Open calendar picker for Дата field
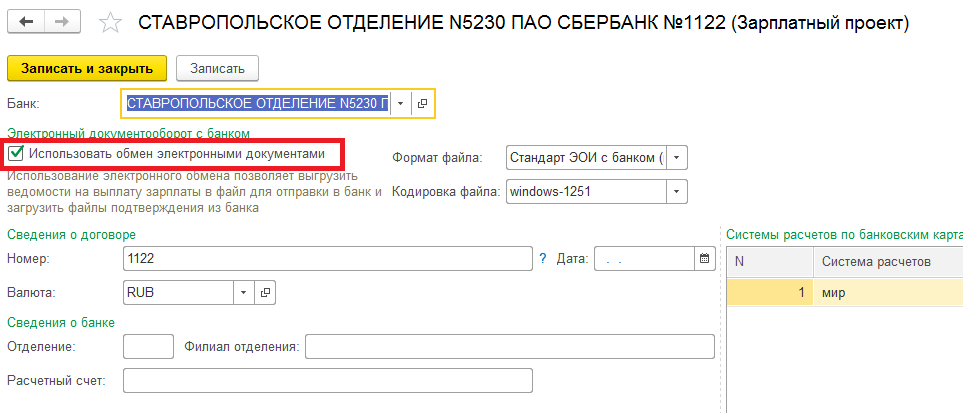The width and height of the screenshot is (963, 413). [704, 259]
